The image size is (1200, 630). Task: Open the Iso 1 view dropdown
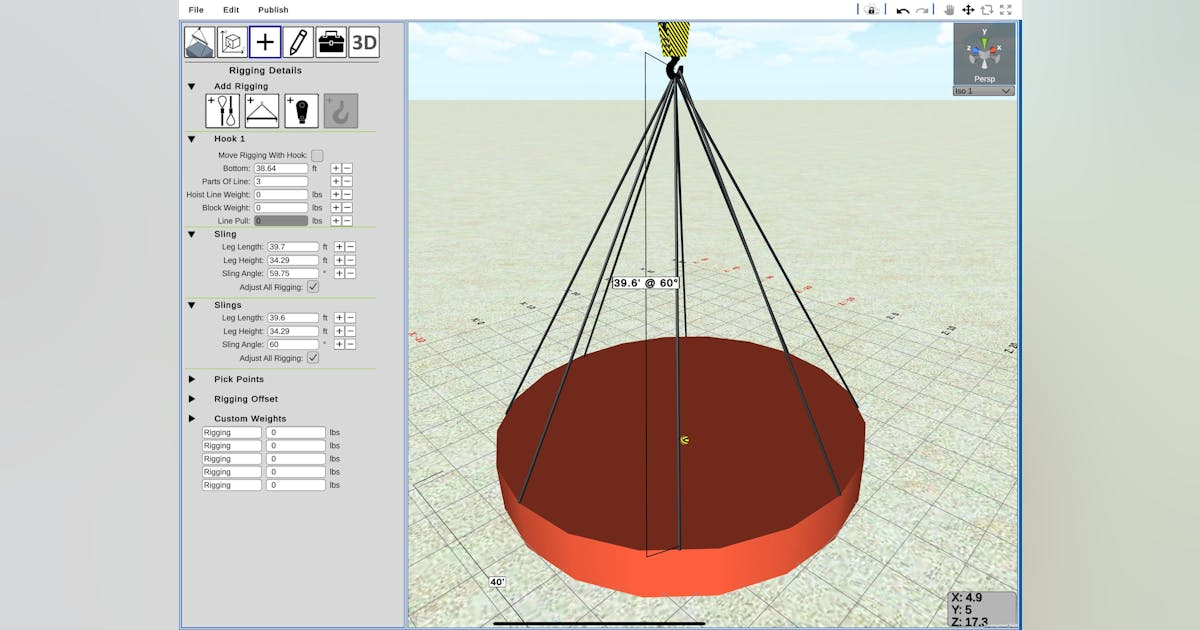coord(983,90)
